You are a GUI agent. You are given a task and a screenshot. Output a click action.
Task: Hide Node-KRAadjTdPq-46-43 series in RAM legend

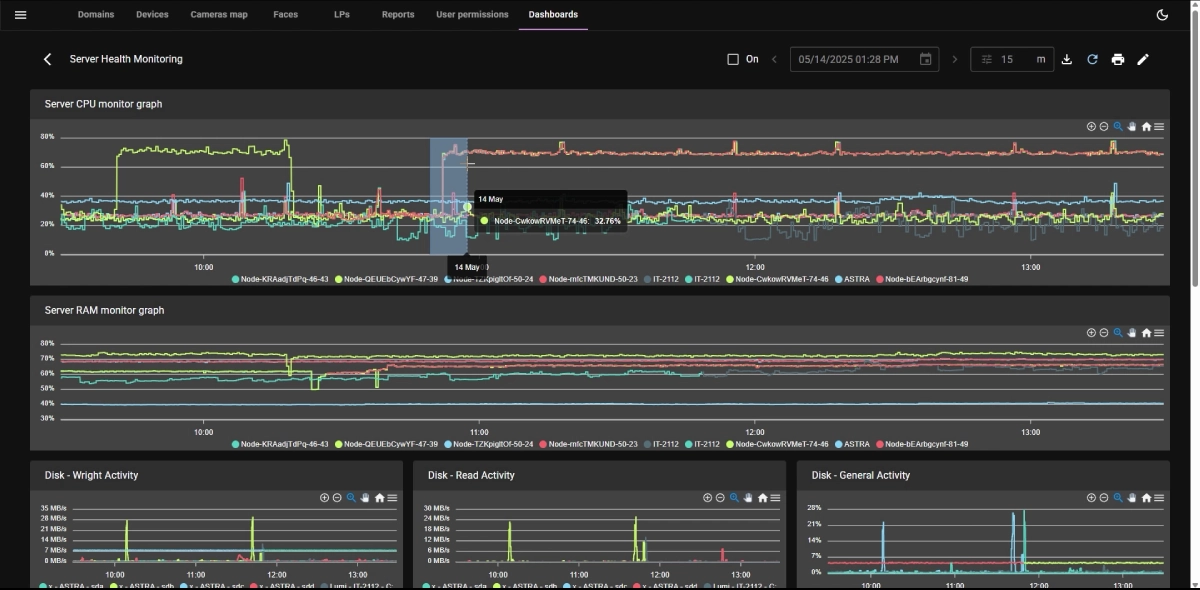[x=279, y=444]
